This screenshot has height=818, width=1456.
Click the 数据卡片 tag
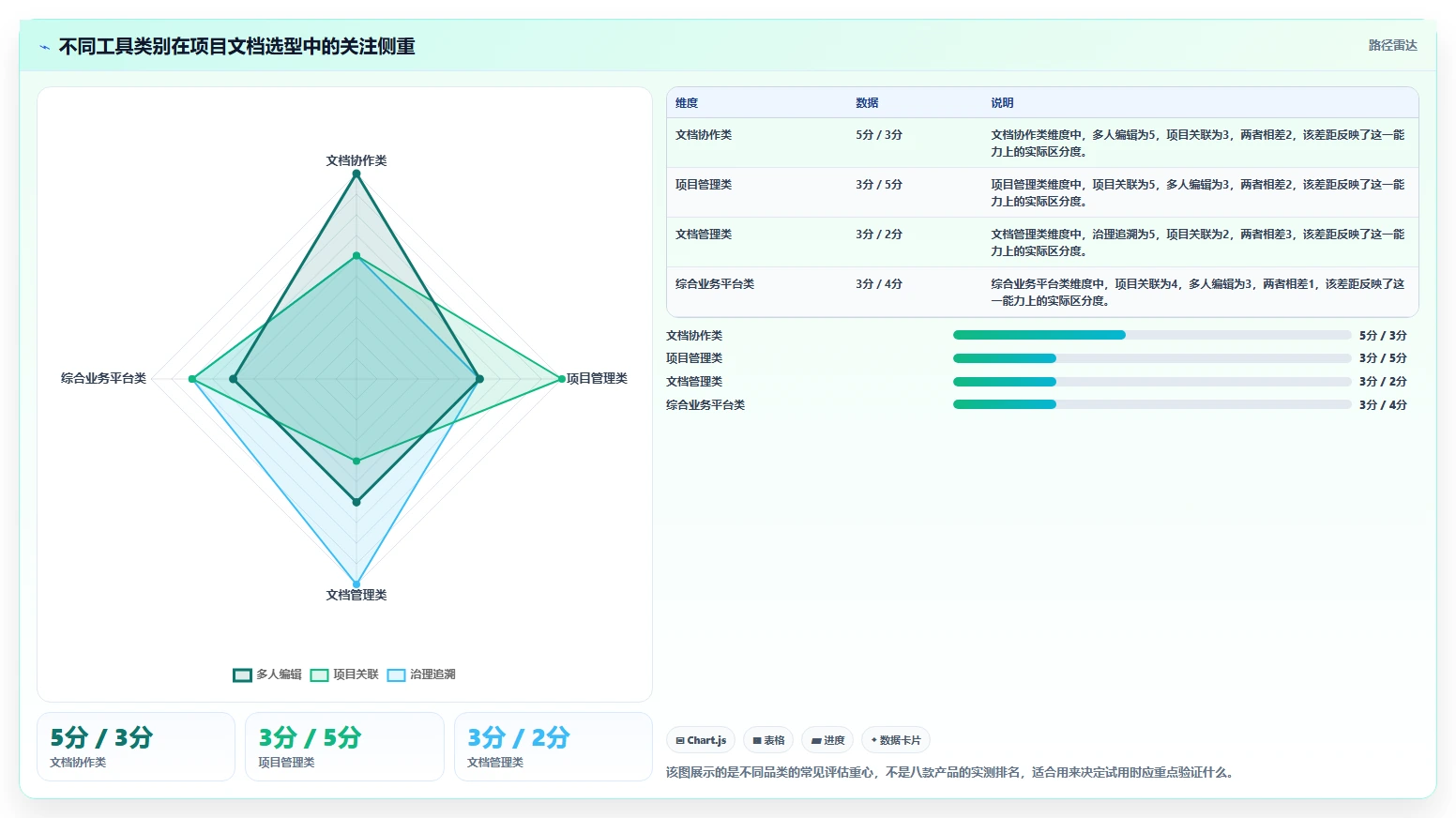pyautogui.click(x=896, y=740)
